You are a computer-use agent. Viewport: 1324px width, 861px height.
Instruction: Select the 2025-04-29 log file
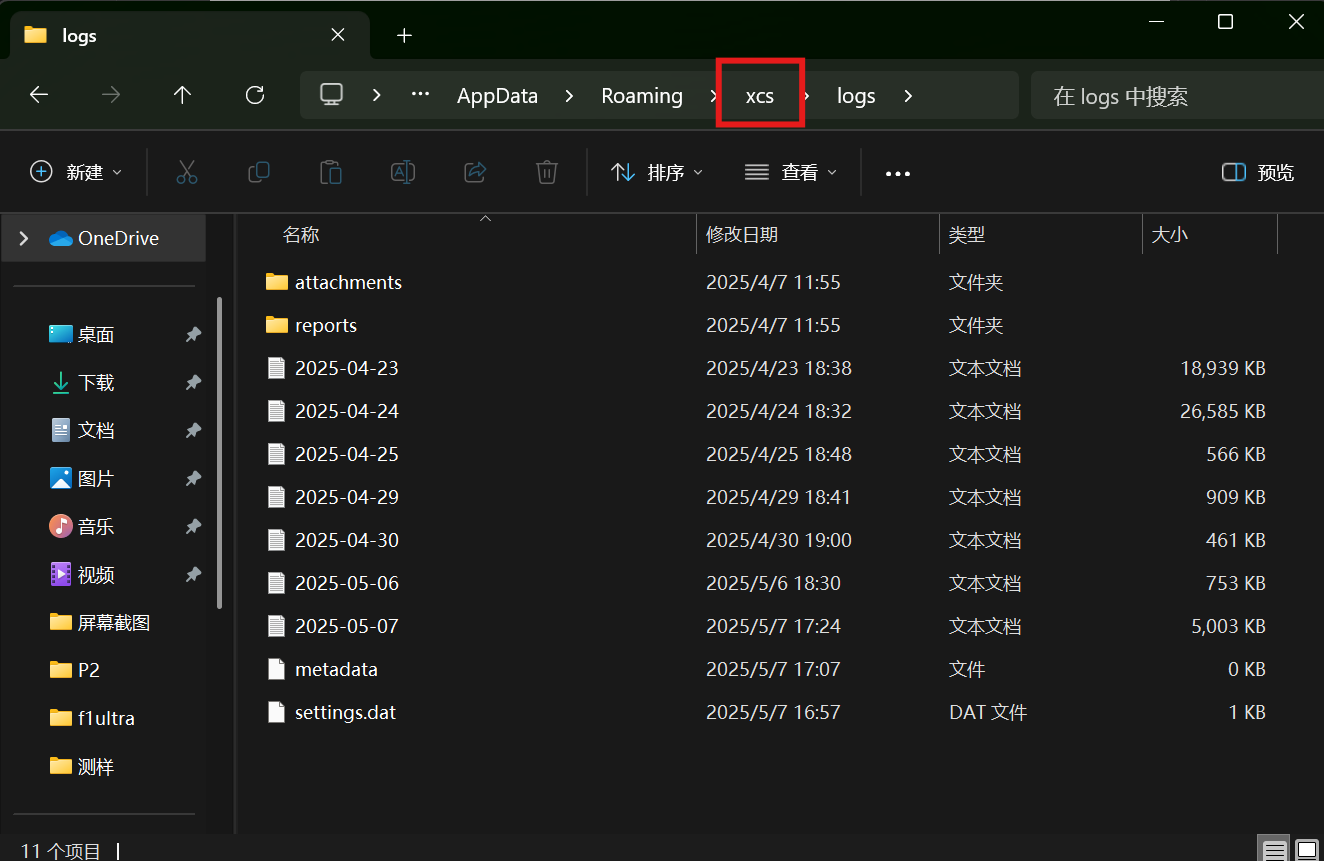point(346,497)
